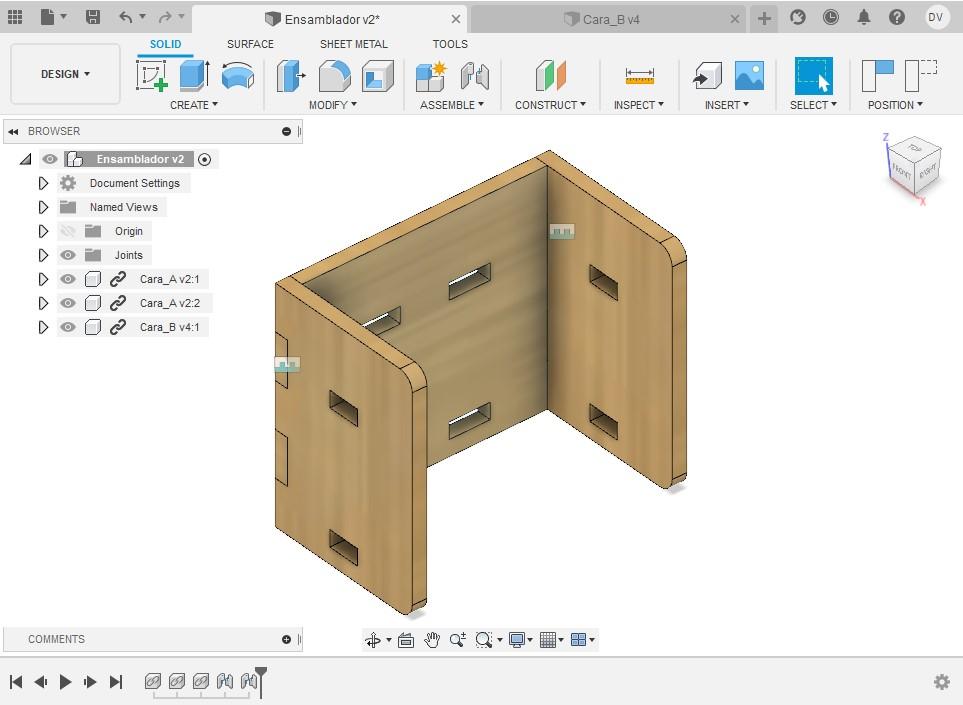
Task: Hide component Cara_A v2:1
Action: 68,279
